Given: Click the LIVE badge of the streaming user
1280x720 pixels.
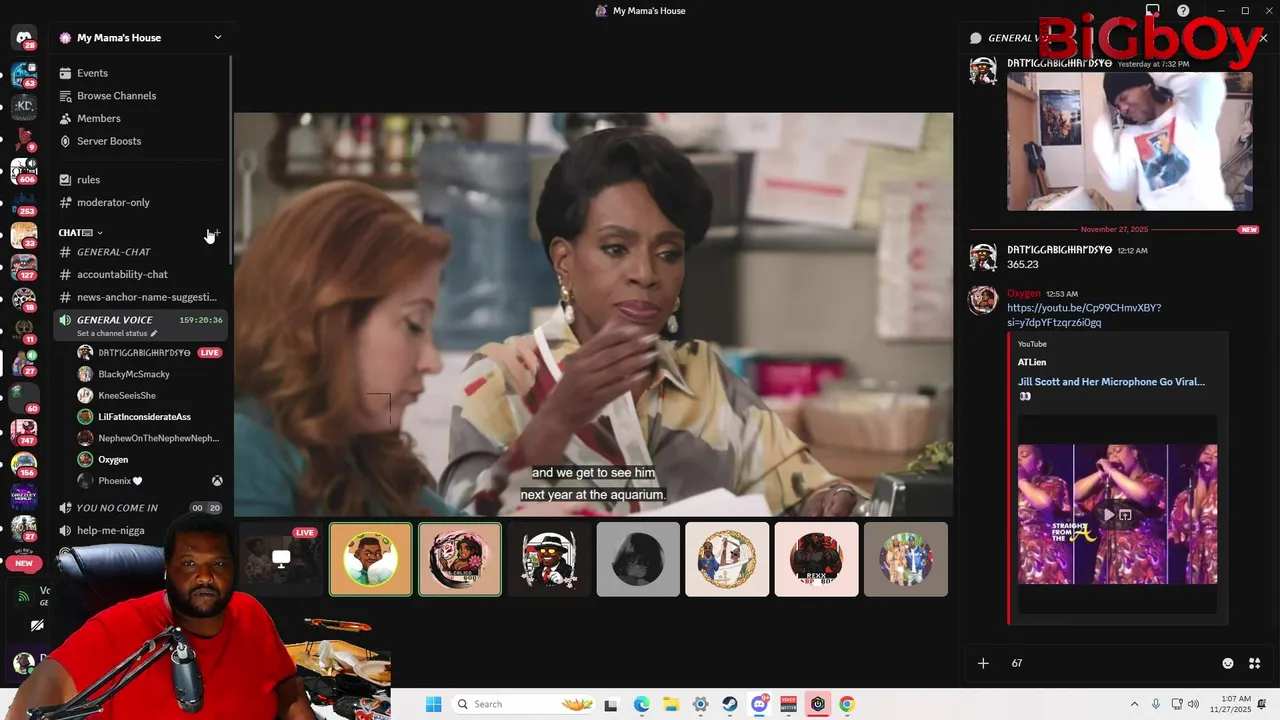Looking at the screenshot, I should click(209, 352).
